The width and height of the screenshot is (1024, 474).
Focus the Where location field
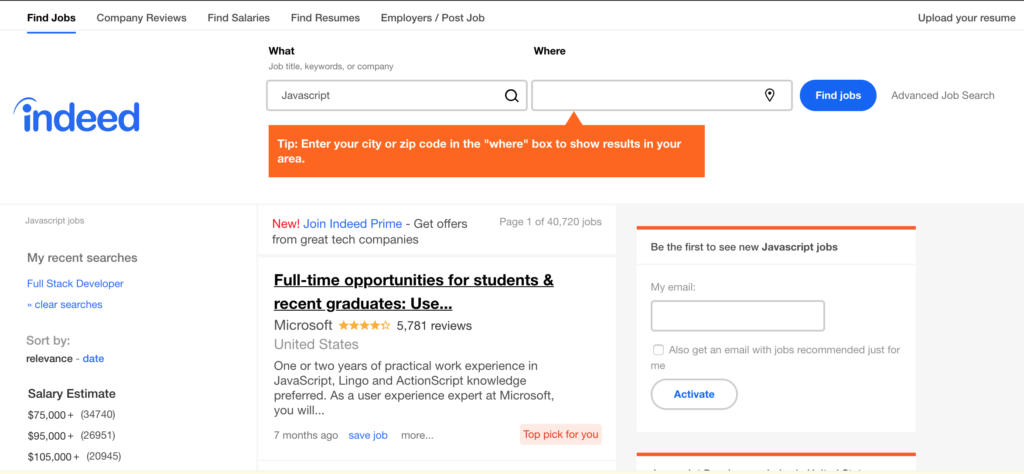(662, 95)
